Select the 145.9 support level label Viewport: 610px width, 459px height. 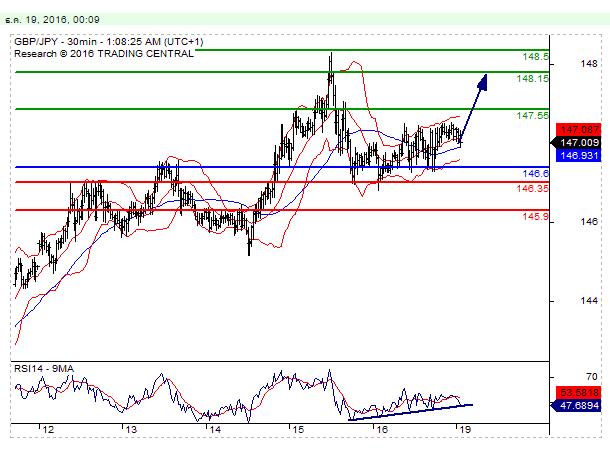(x=535, y=216)
